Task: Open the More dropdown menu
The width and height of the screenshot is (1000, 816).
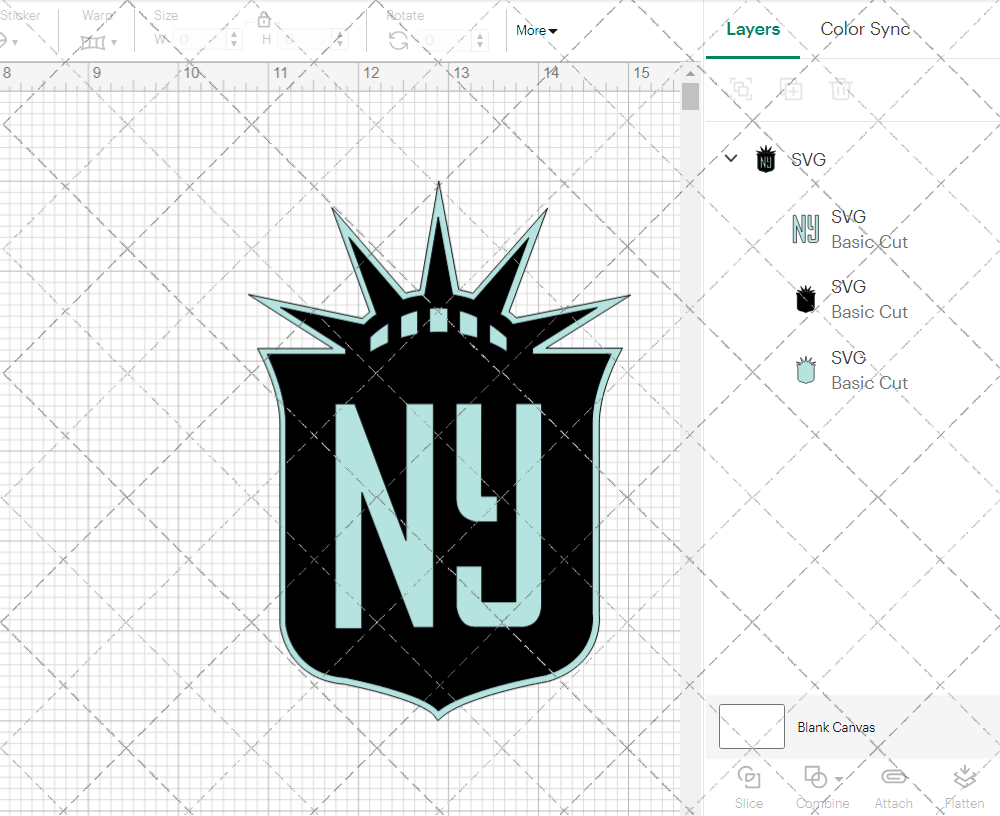Action: pos(536,31)
